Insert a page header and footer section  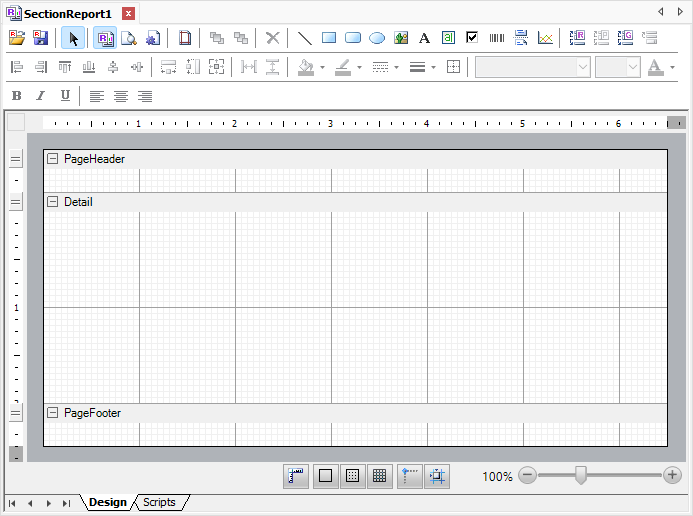(x=601, y=38)
